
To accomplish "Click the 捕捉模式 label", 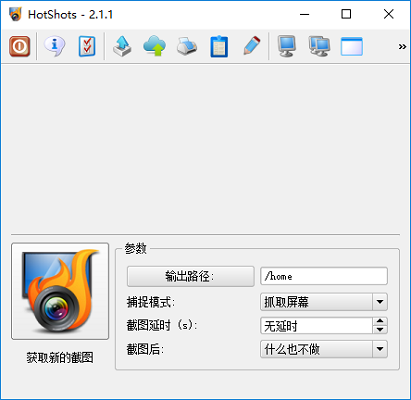I will 151,302.
